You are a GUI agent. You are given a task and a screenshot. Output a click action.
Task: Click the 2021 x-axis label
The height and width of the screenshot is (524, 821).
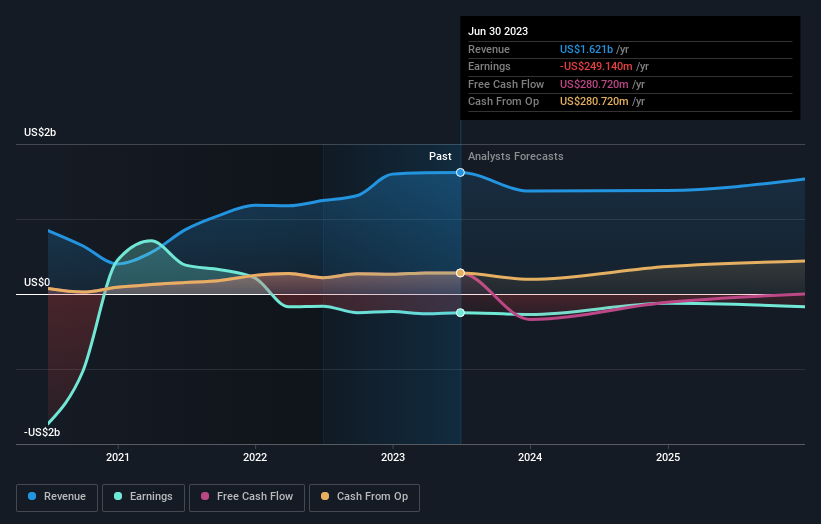click(x=118, y=457)
